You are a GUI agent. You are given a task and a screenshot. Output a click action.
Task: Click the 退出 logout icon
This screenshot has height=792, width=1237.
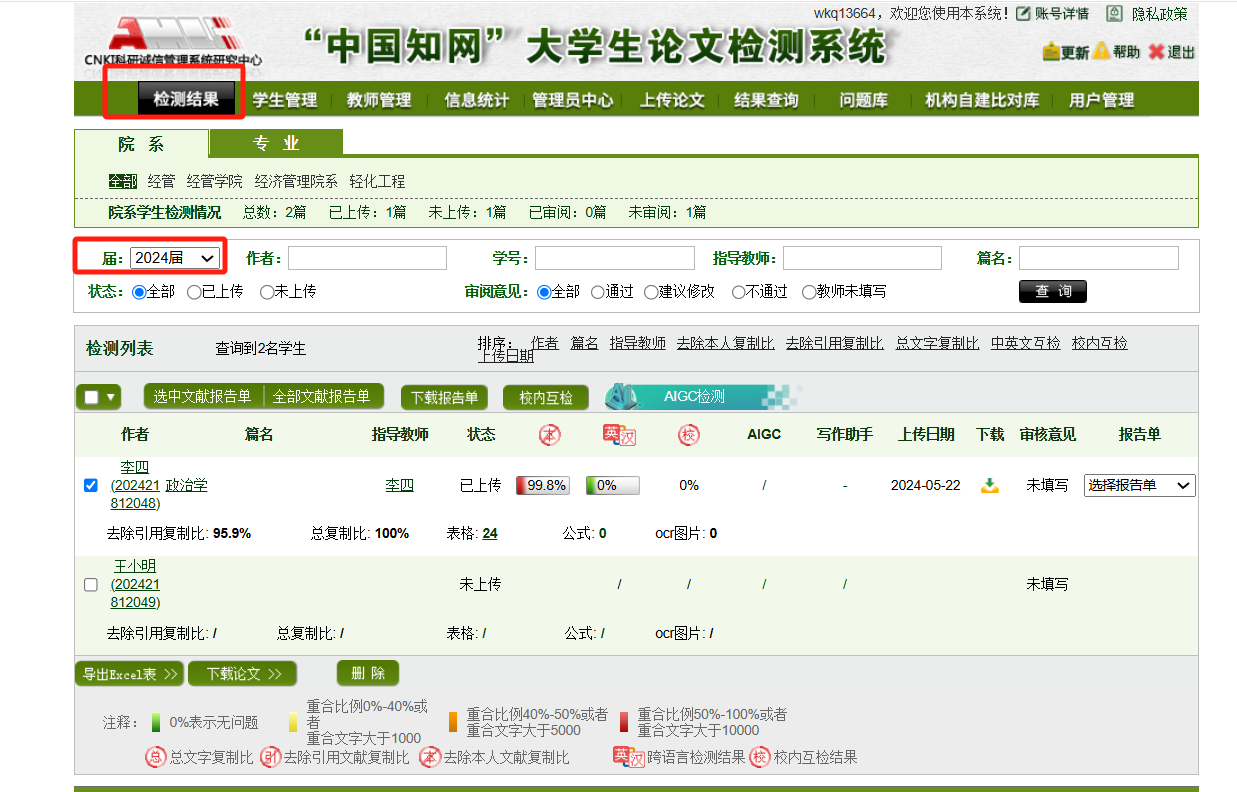(1156, 52)
